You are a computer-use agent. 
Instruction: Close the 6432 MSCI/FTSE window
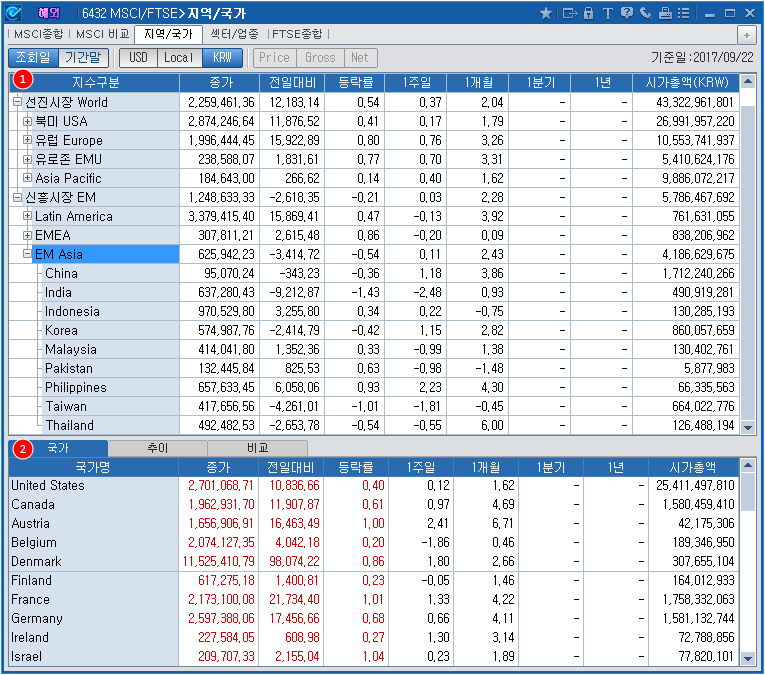750,13
